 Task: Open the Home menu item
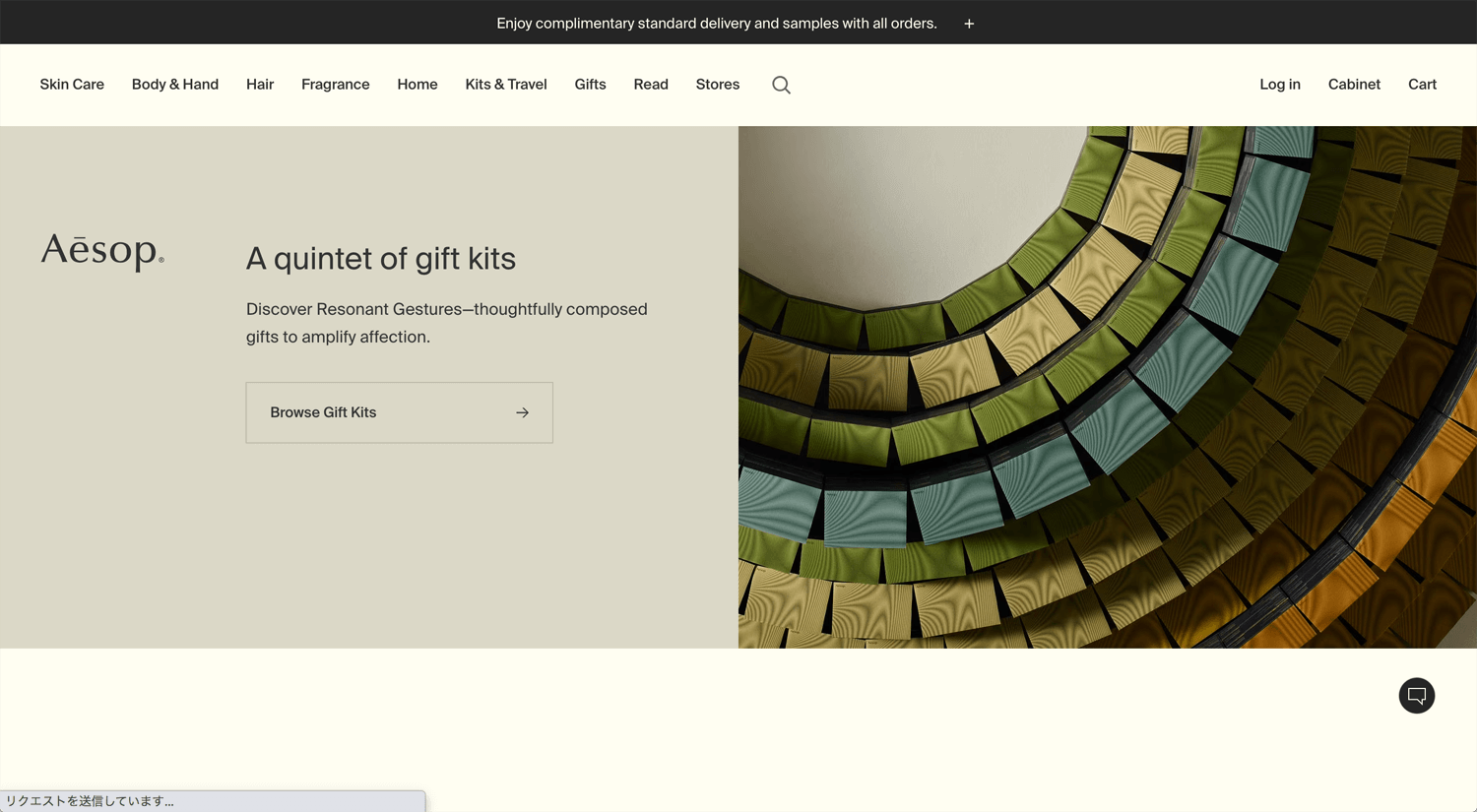(x=417, y=85)
